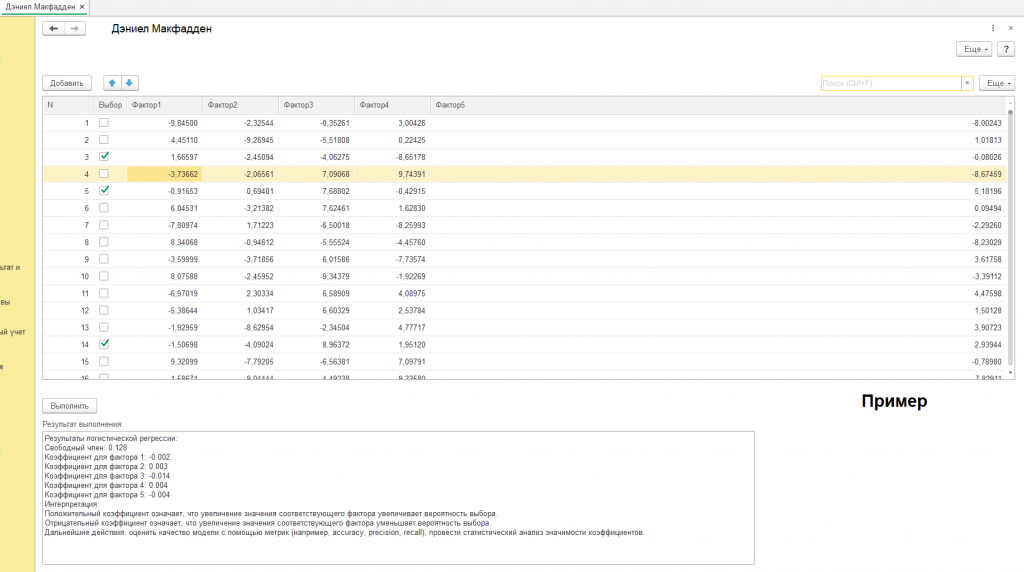Click the Выполнить button
Image resolution: width=1024 pixels, height=572 pixels.
click(x=69, y=405)
